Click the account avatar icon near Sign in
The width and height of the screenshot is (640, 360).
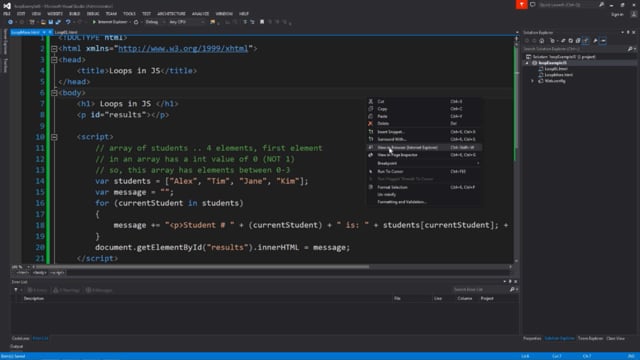633,14
